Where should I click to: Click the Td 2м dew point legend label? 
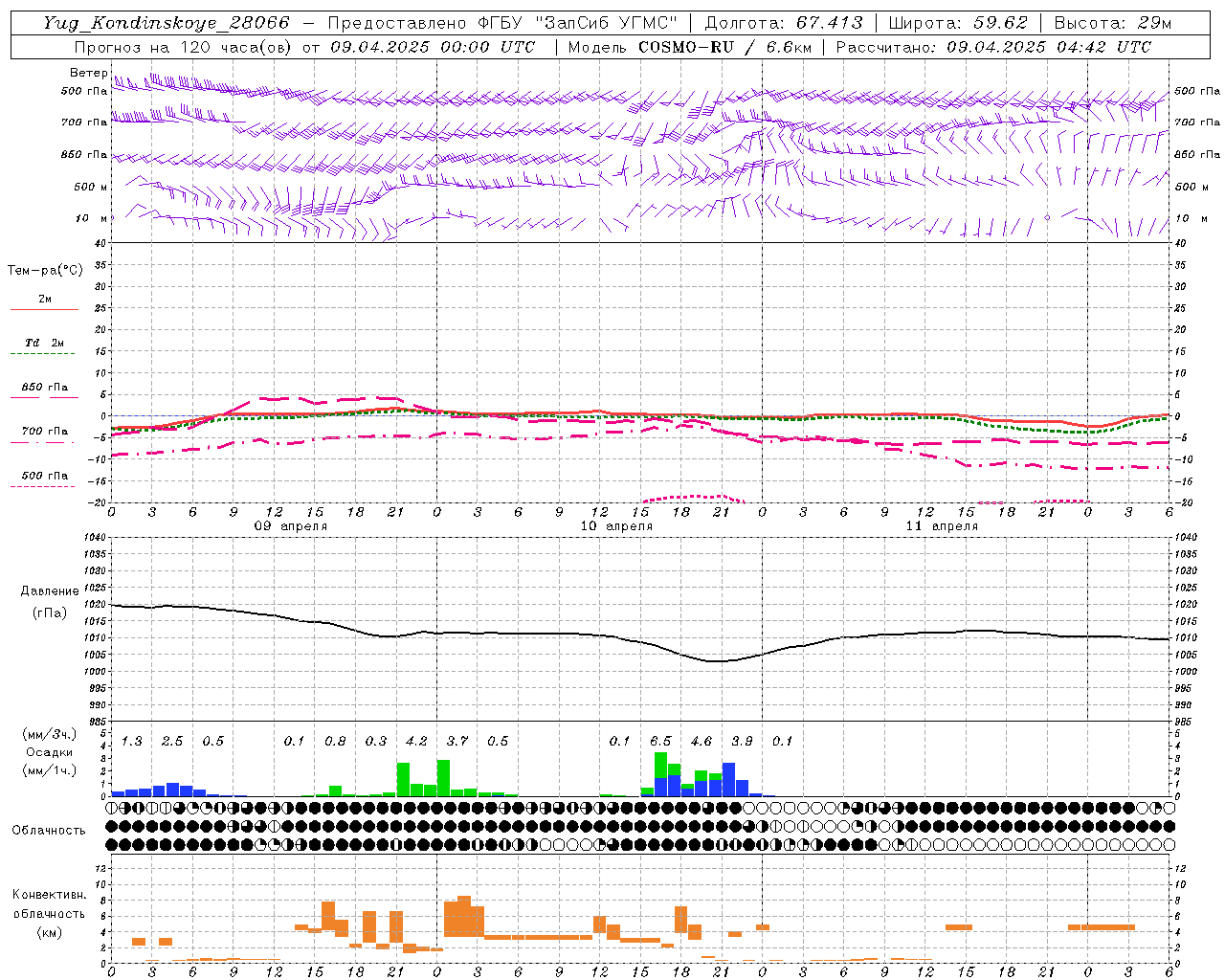[44, 343]
